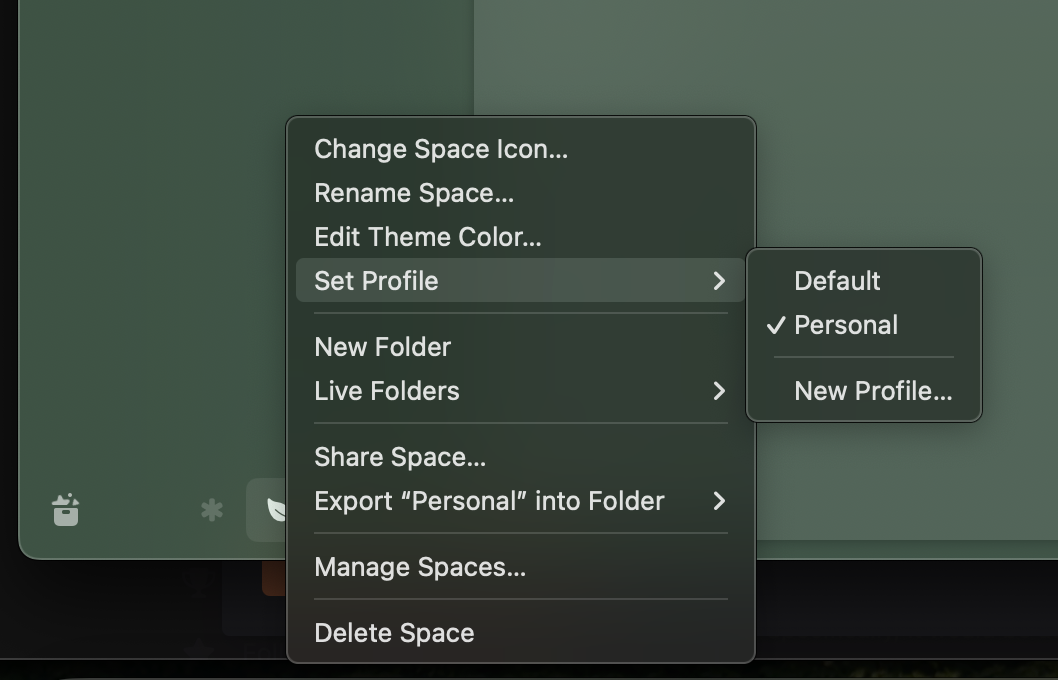
Task: Select the Personal profile entry
Action: (846, 325)
